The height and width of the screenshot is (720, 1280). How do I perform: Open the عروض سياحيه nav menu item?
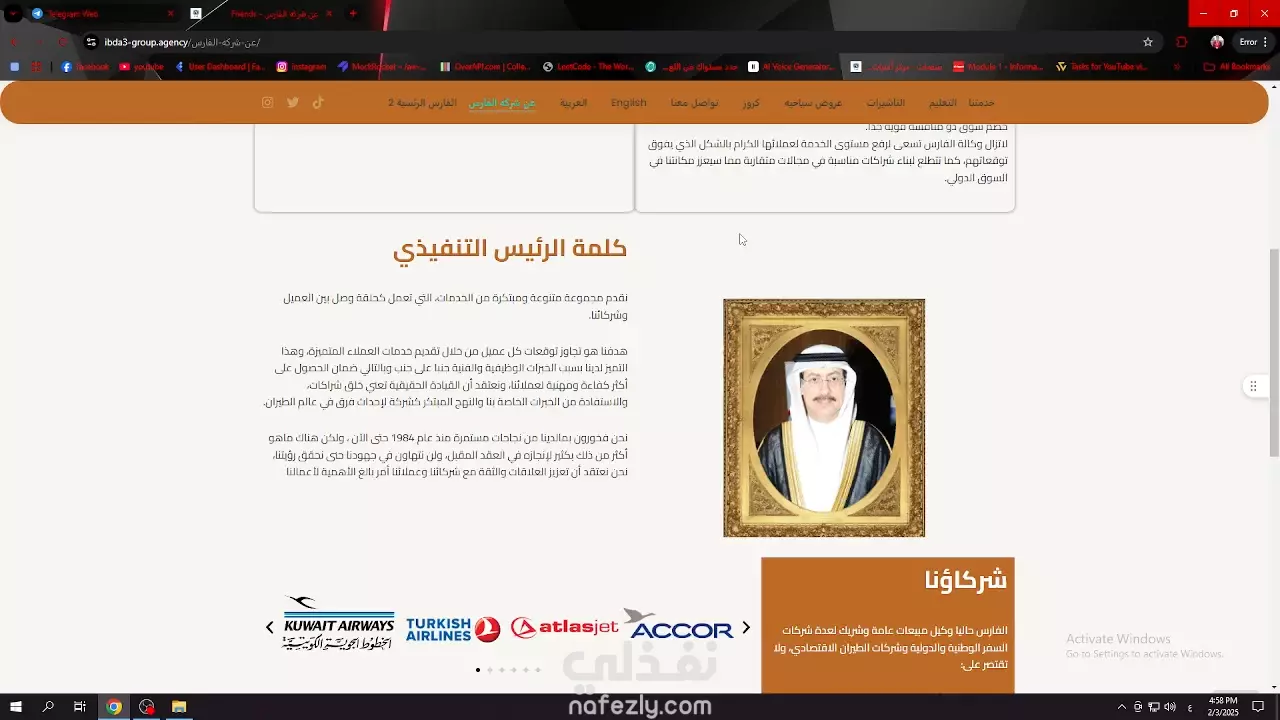[x=813, y=103]
